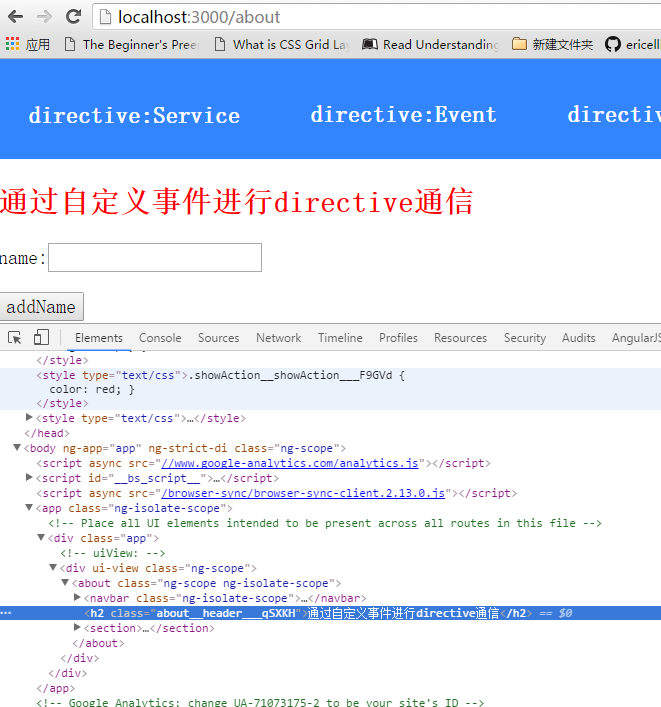Select the closing /head tag row
The height and width of the screenshot is (707, 661).
[x=47, y=433]
